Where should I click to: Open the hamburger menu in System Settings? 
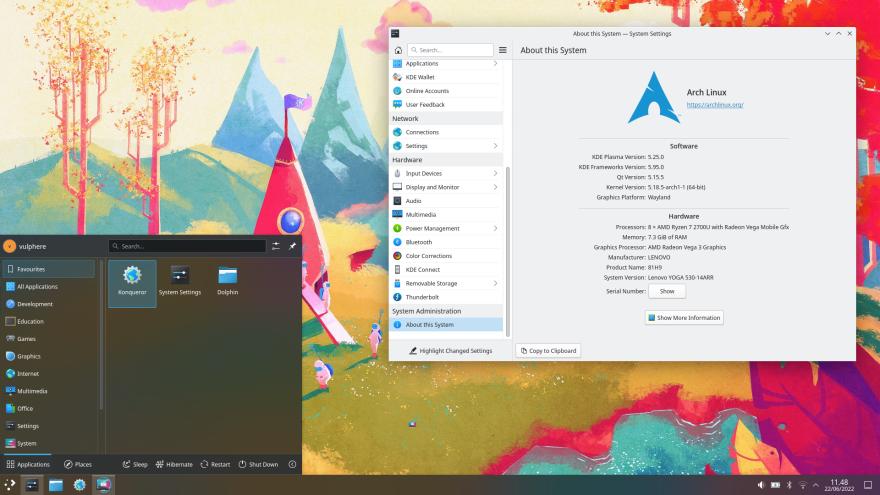coord(503,50)
